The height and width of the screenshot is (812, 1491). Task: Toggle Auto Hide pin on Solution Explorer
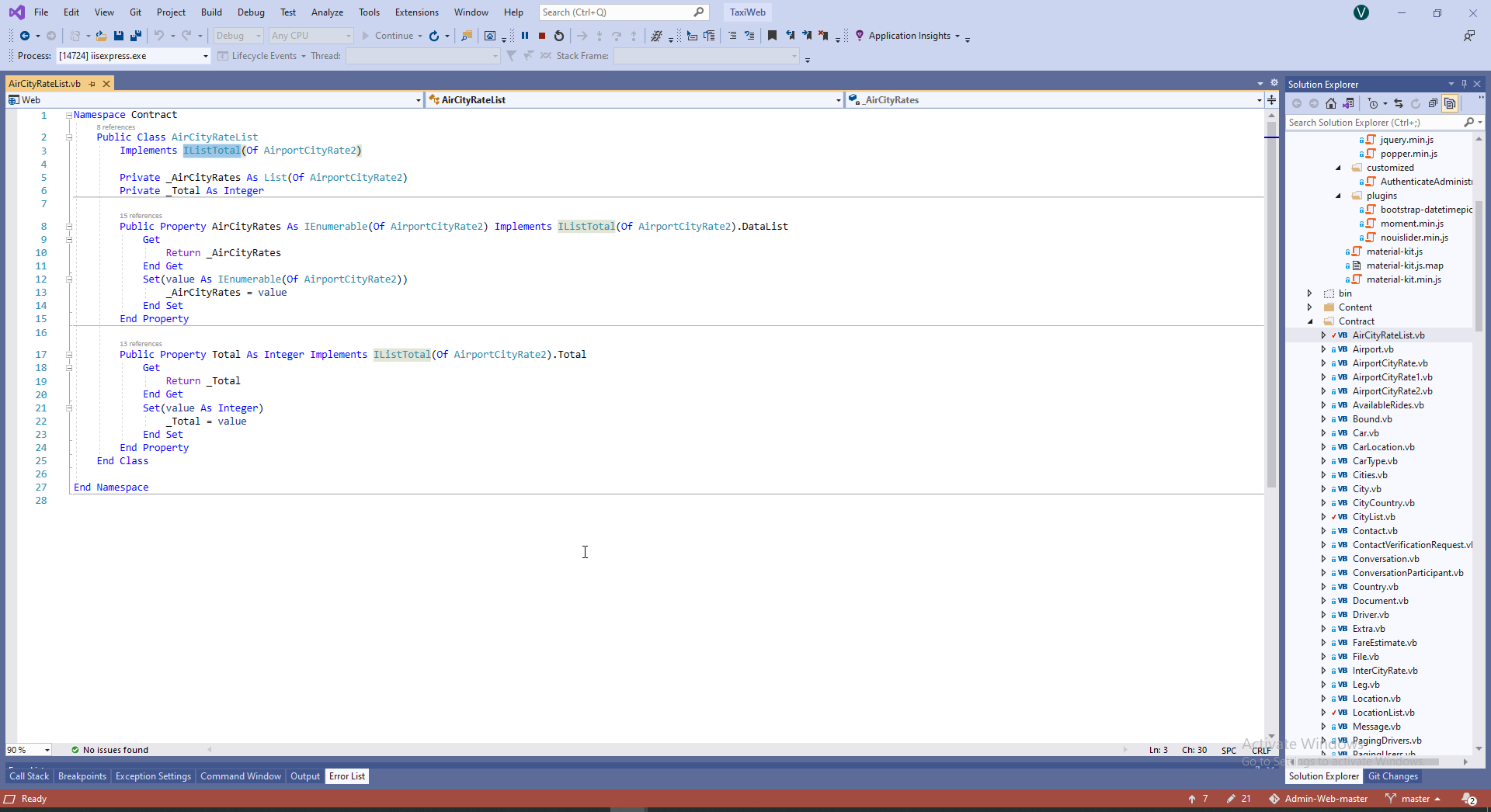tap(1464, 84)
